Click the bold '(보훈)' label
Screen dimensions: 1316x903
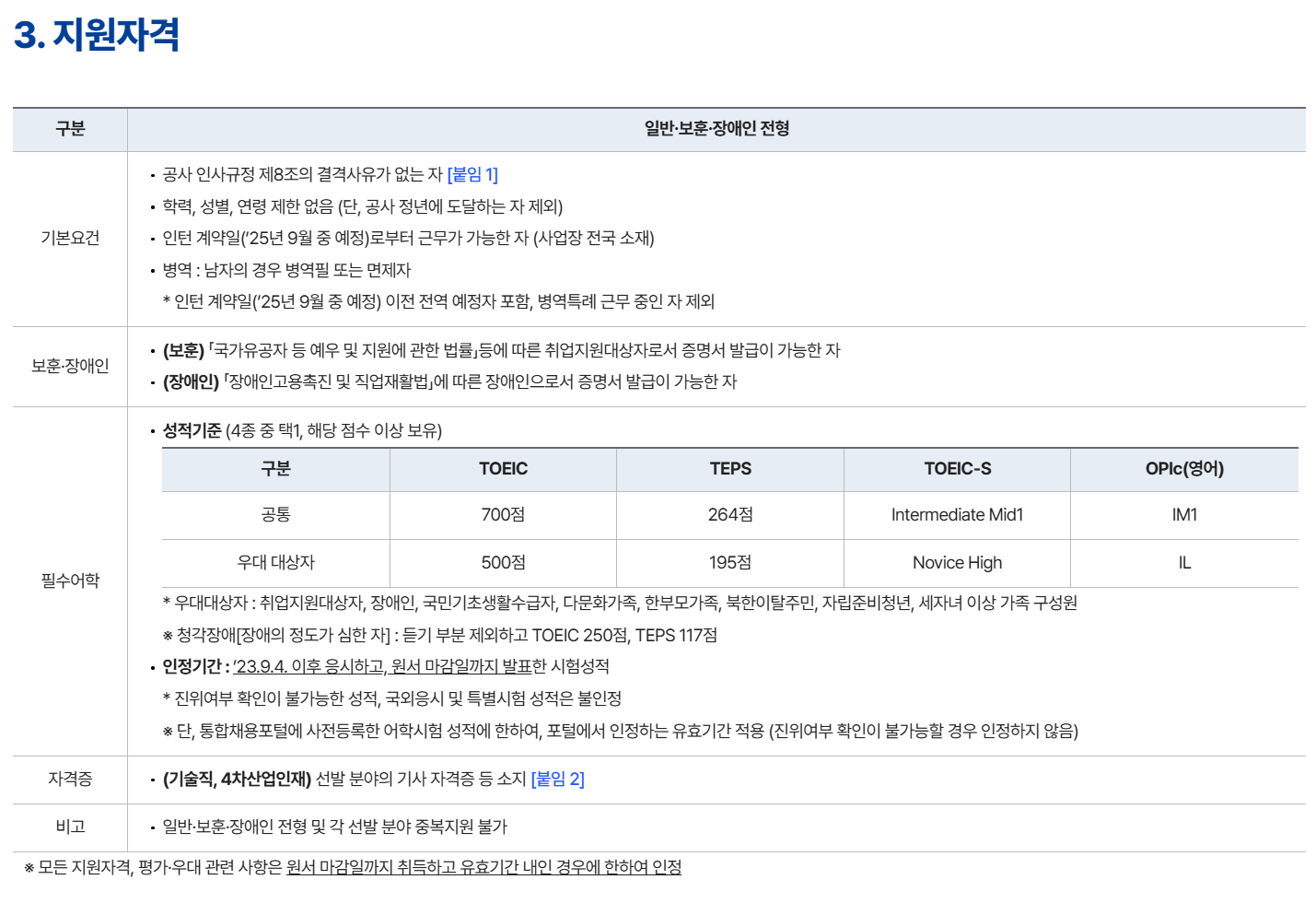183,350
